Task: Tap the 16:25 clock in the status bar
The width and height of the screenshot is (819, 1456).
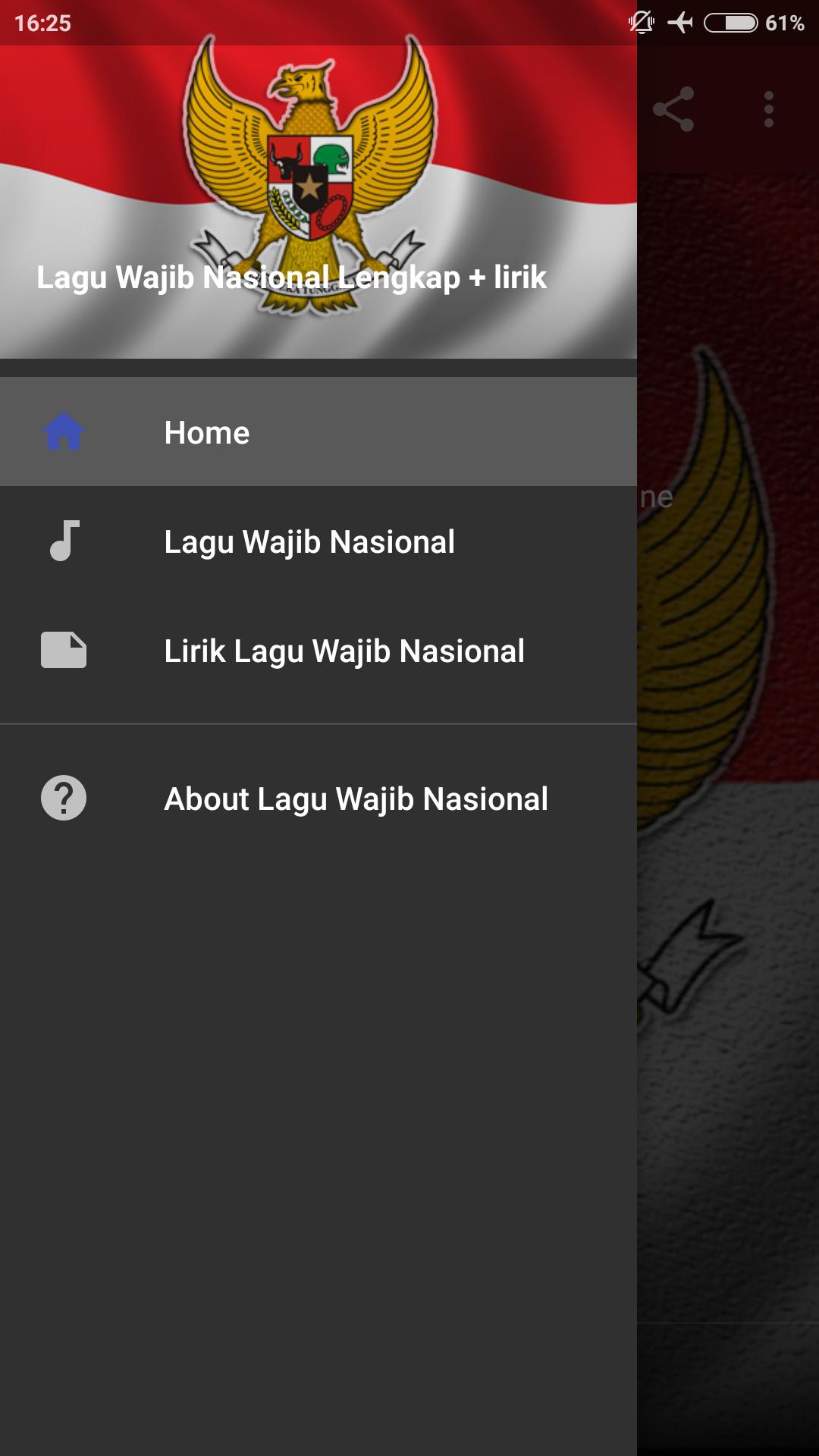Action: 42,24
